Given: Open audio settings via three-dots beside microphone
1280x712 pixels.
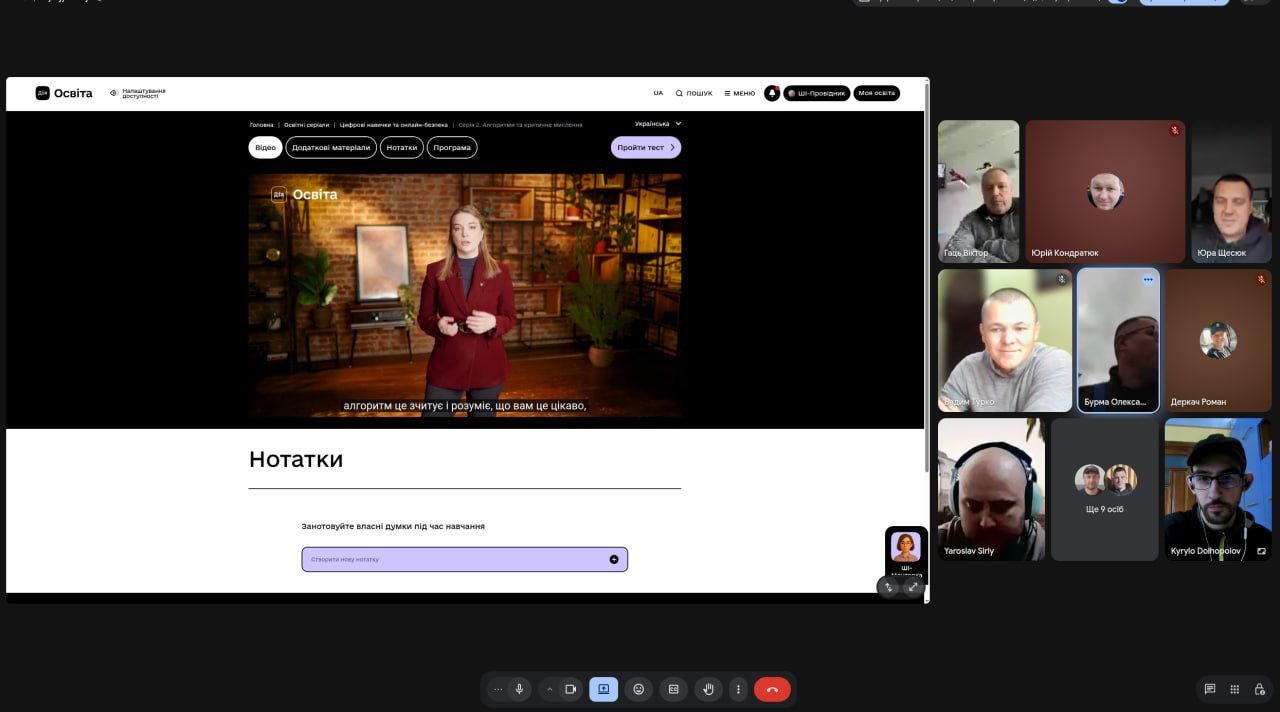Looking at the screenshot, I should (x=498, y=689).
